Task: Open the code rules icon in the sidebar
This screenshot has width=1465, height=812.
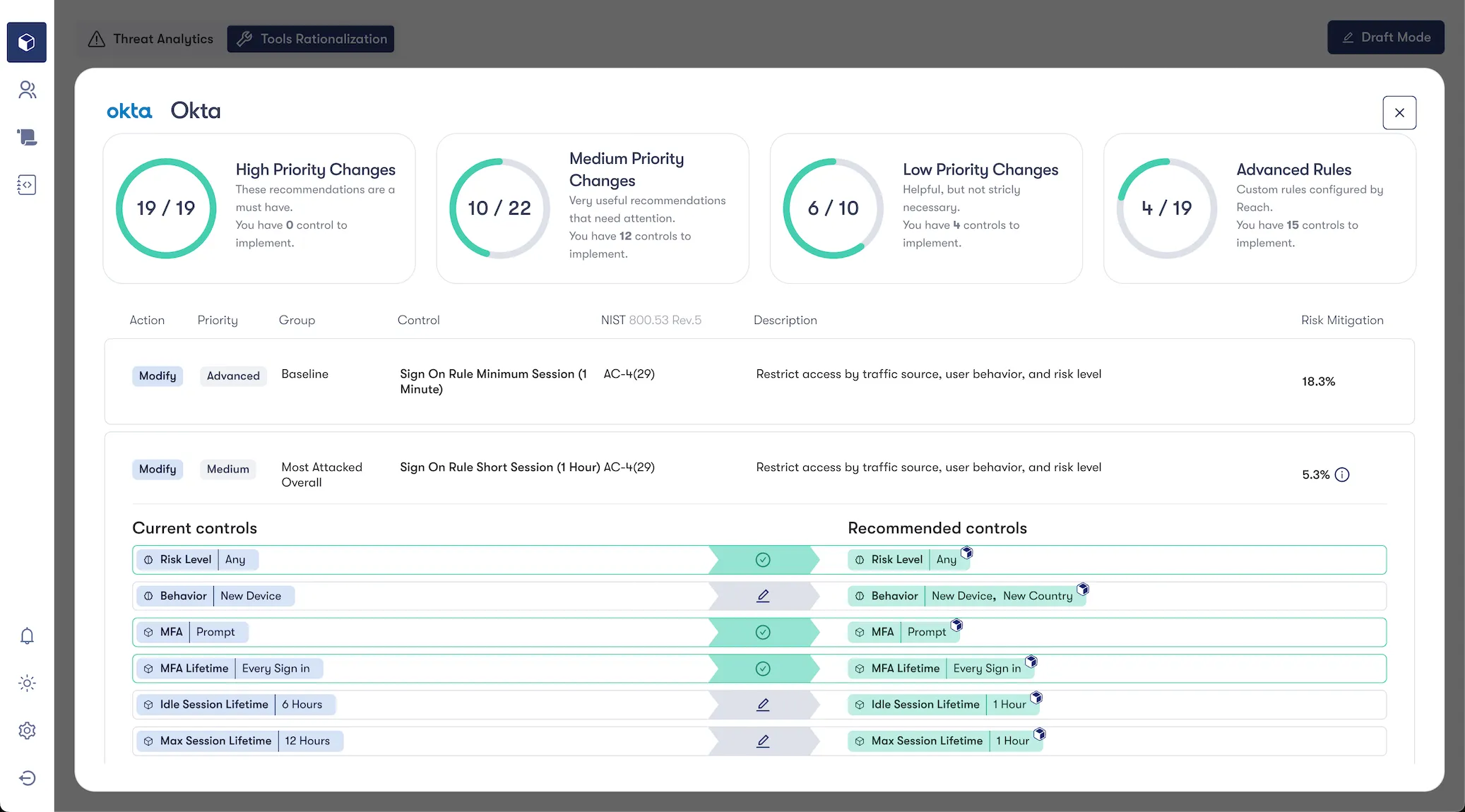Action: 26,185
